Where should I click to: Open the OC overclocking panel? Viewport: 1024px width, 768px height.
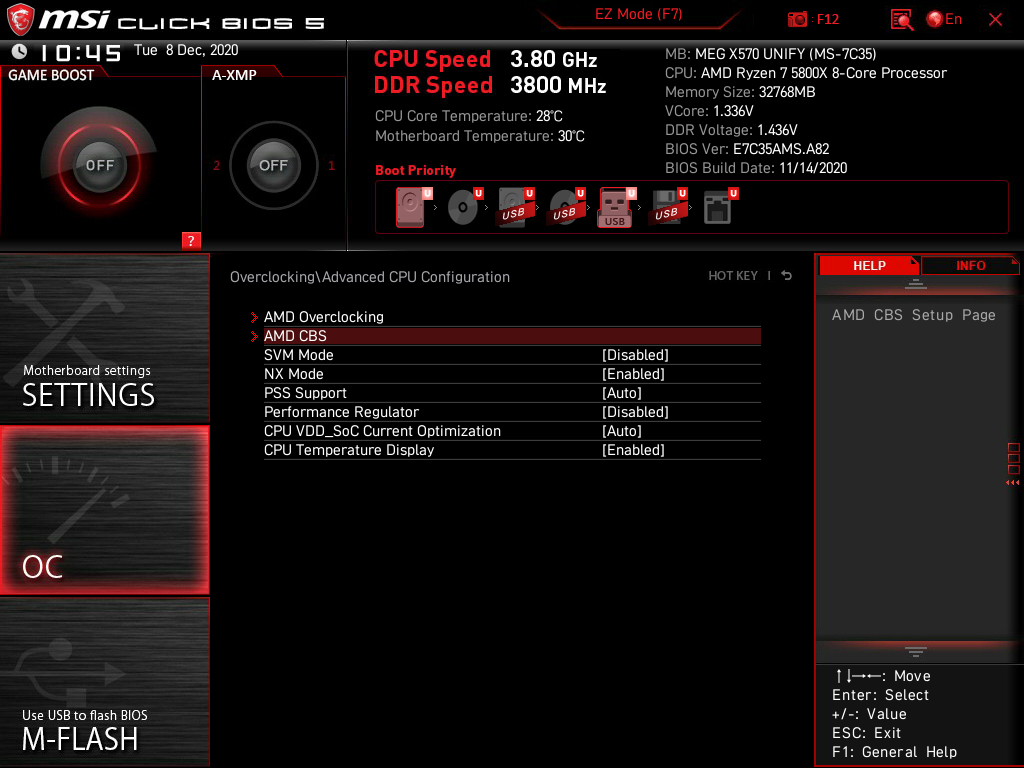pos(104,511)
